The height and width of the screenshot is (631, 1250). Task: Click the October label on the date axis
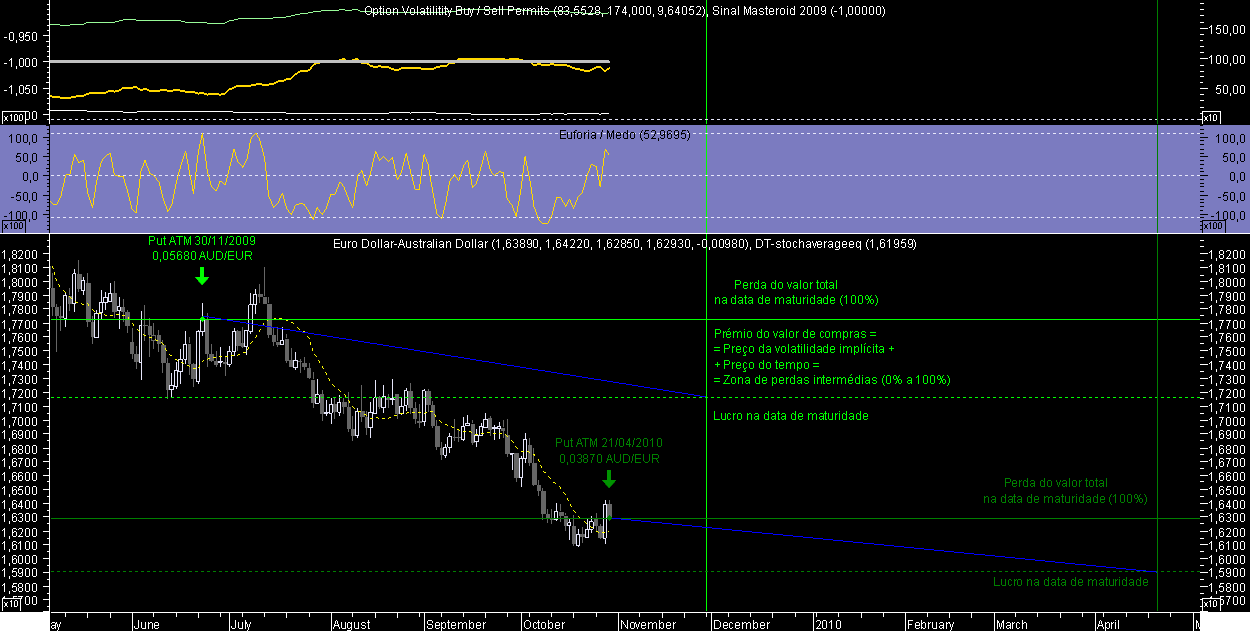pos(542,624)
